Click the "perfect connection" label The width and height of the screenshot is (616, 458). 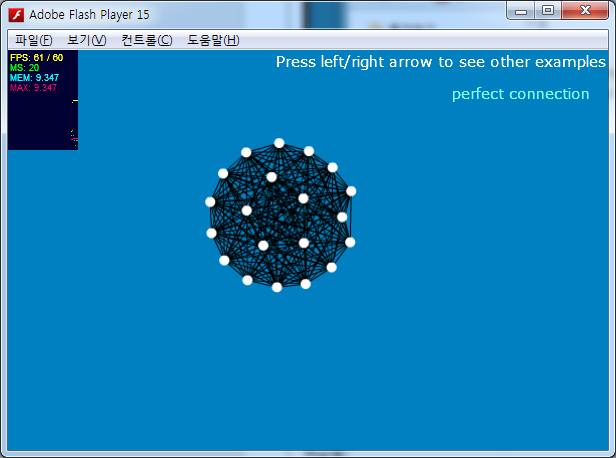pyautogui.click(x=520, y=94)
